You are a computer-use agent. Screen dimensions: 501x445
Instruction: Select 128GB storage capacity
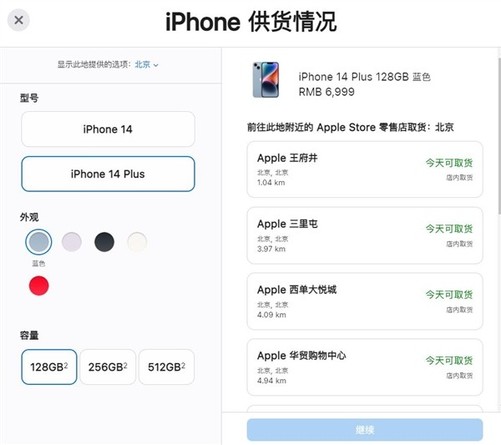click(49, 367)
